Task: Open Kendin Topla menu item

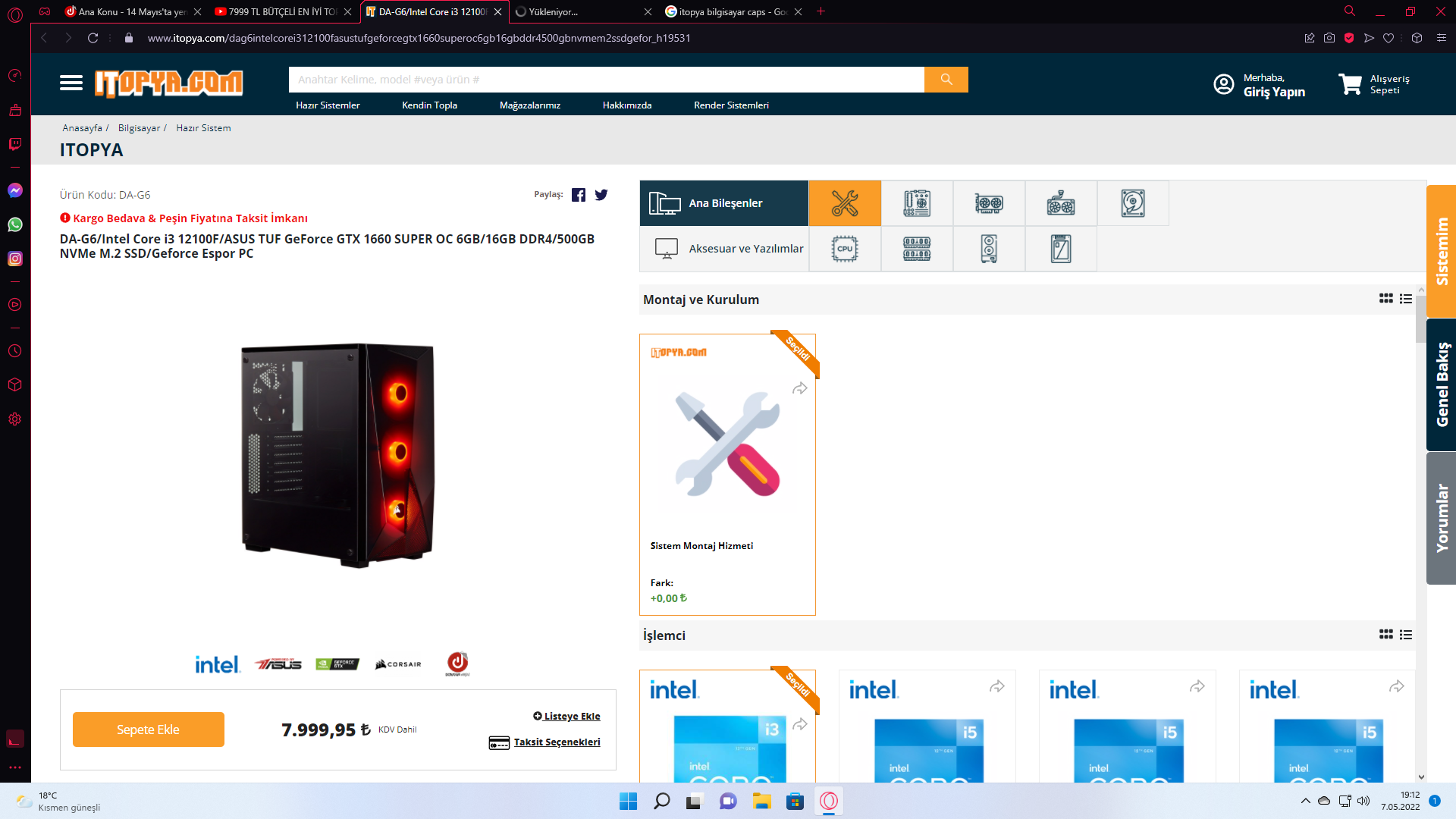Action: [x=429, y=105]
